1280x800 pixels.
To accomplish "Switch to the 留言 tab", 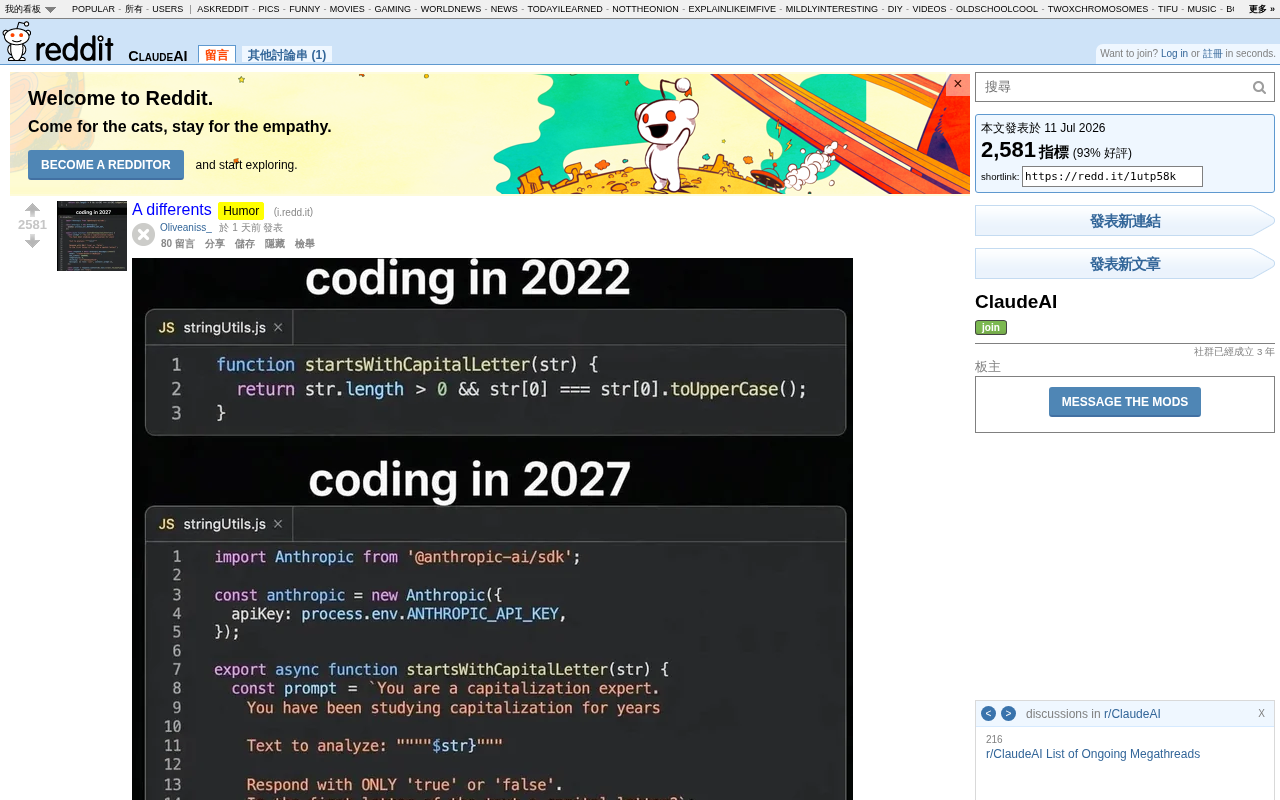I will 217,55.
